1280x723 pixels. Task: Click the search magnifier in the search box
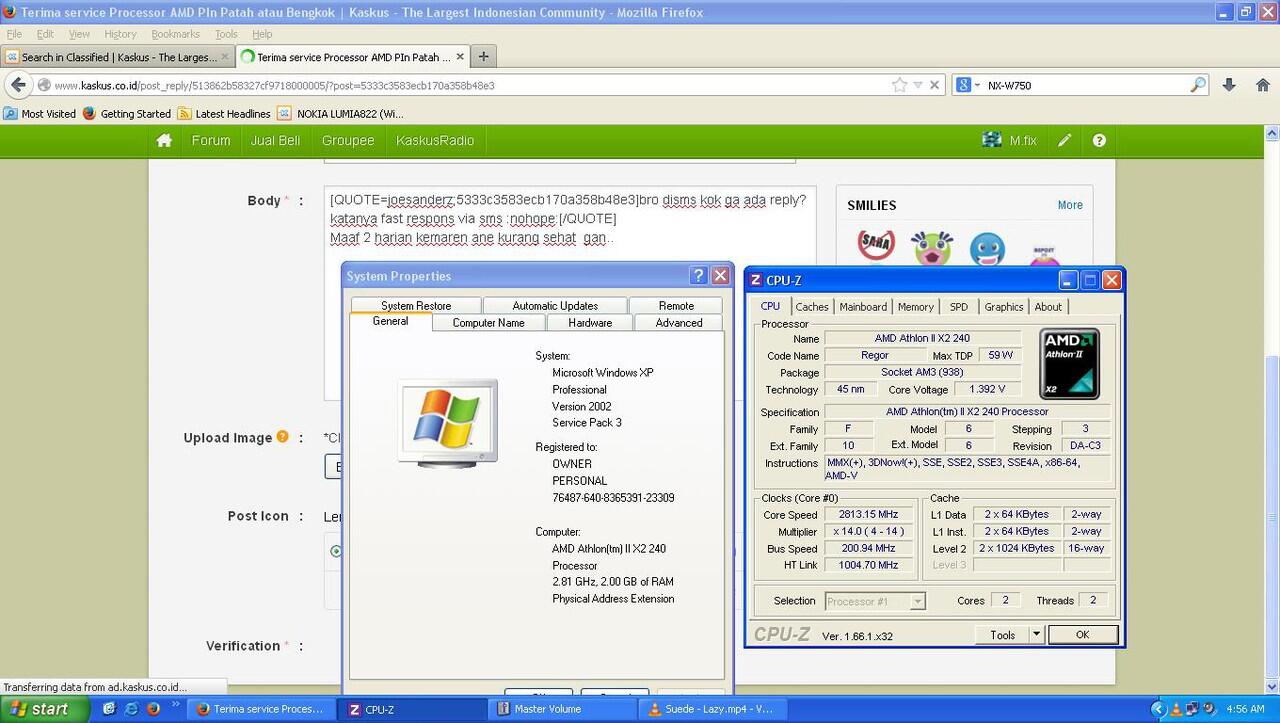point(1198,85)
